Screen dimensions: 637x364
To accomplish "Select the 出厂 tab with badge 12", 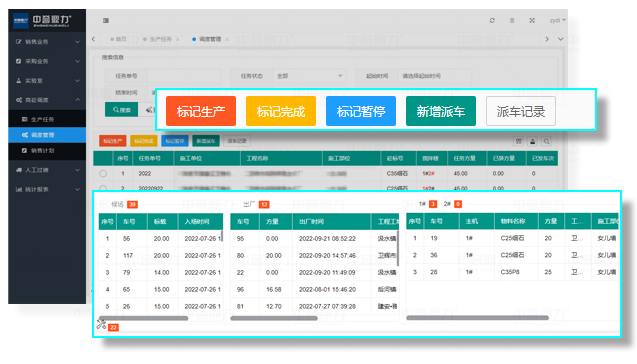I will [256, 204].
